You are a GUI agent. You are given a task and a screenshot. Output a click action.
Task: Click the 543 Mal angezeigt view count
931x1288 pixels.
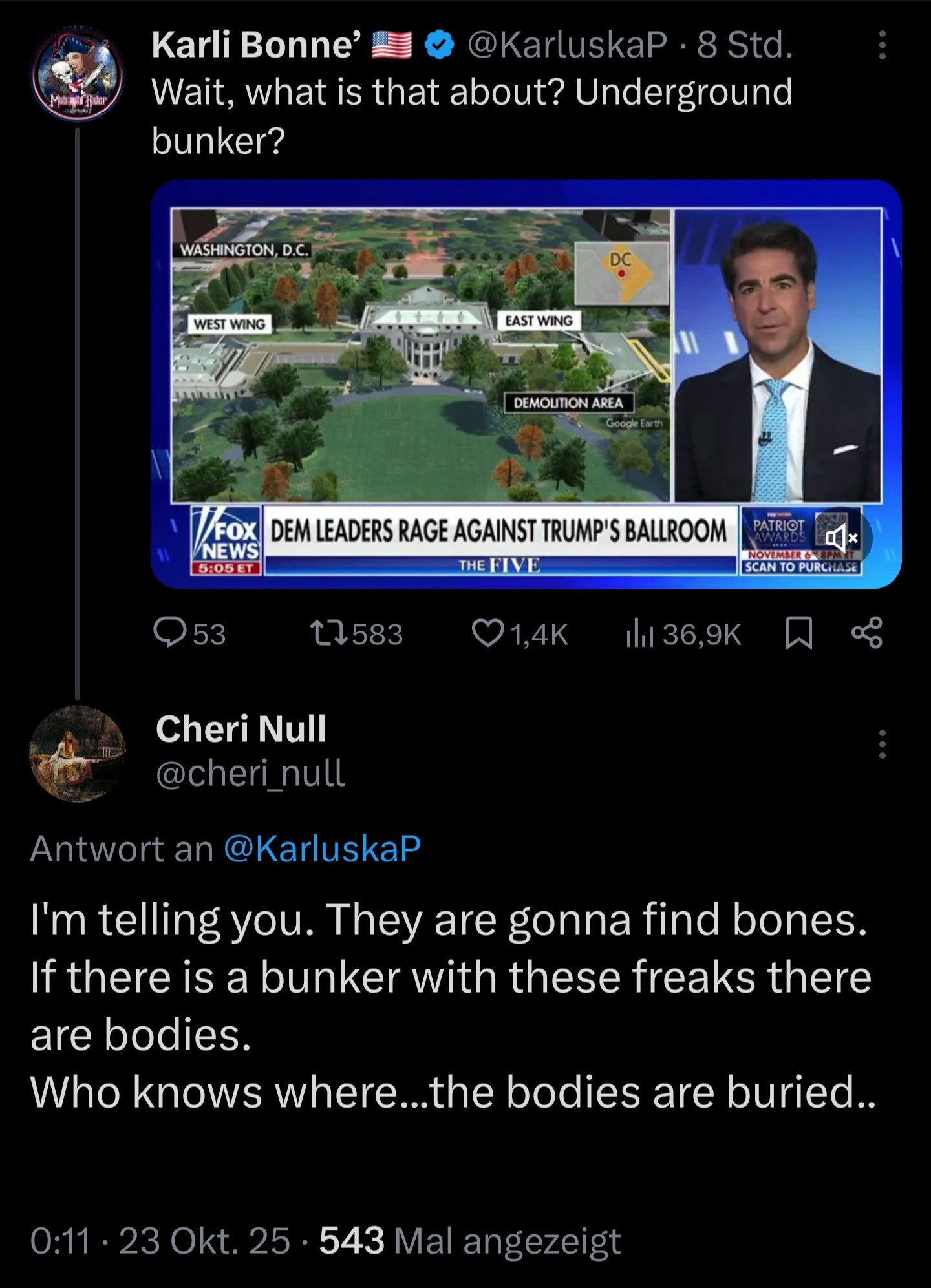tap(469, 1240)
